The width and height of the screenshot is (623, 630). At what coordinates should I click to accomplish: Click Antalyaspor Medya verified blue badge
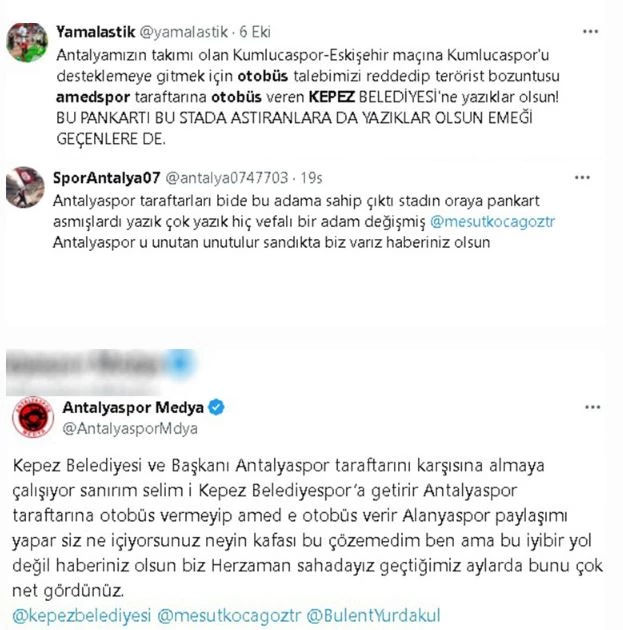point(217,407)
